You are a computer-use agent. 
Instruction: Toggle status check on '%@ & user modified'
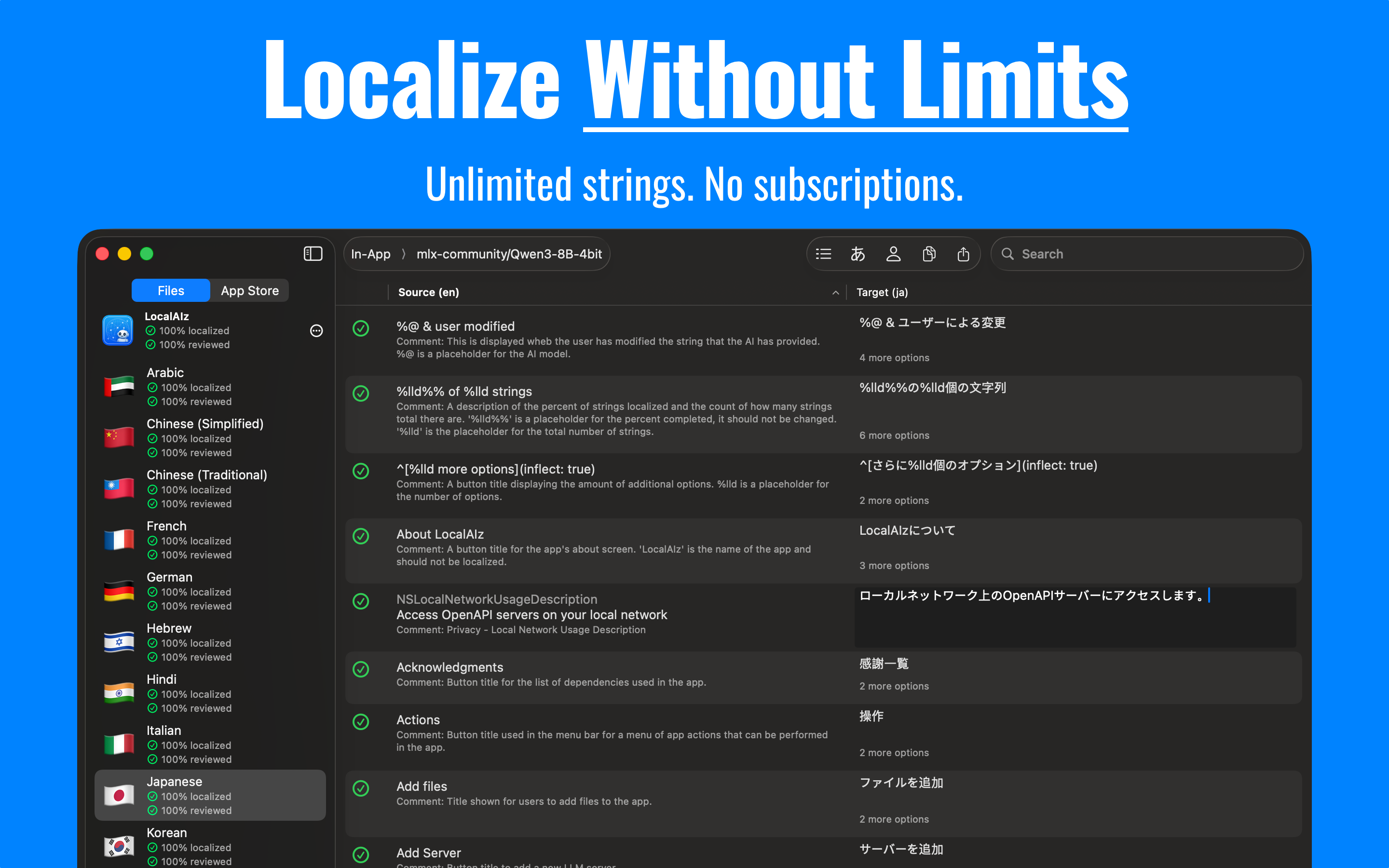coord(361,329)
